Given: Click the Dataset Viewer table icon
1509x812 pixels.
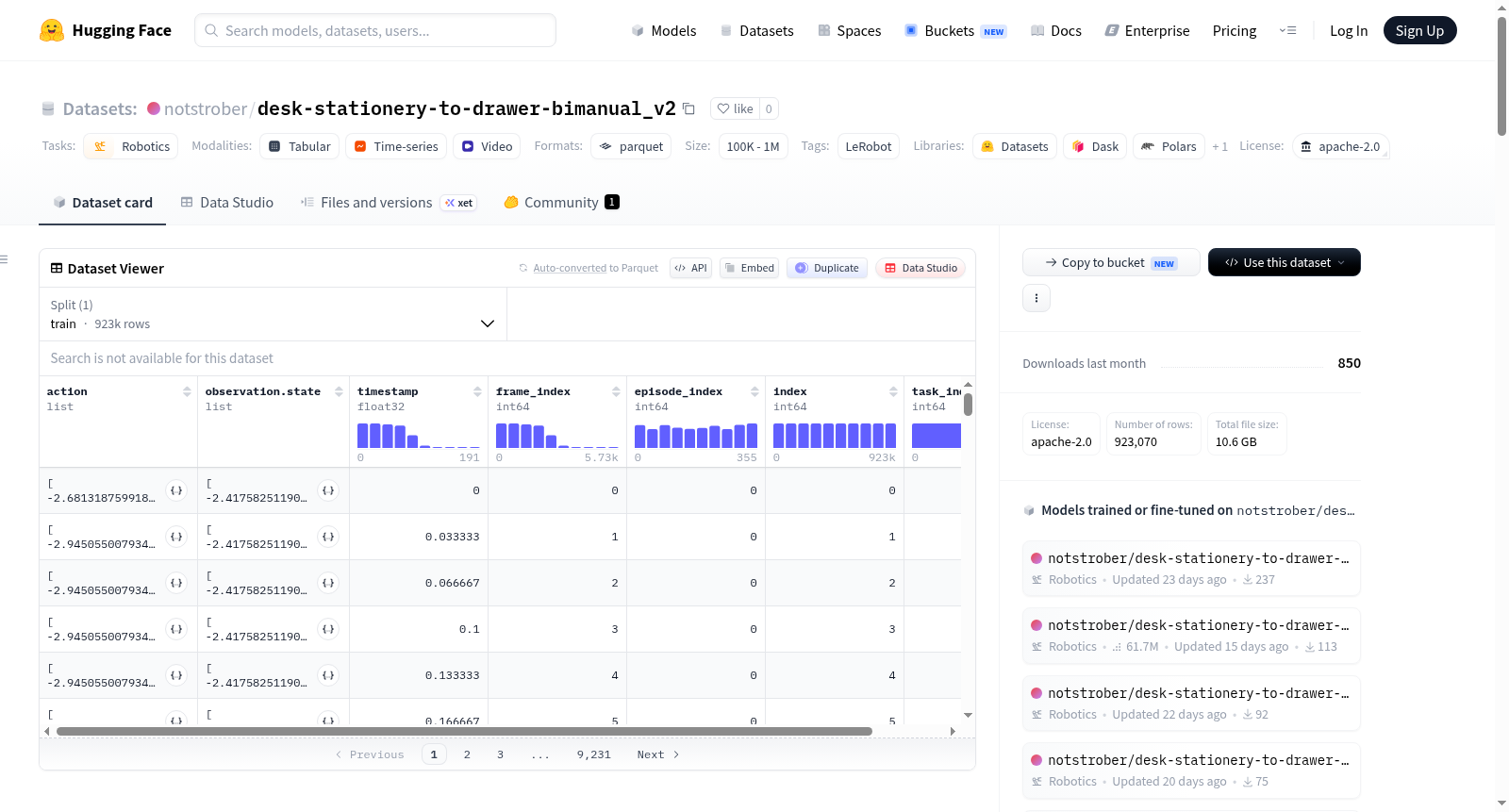Looking at the screenshot, I should click(57, 269).
